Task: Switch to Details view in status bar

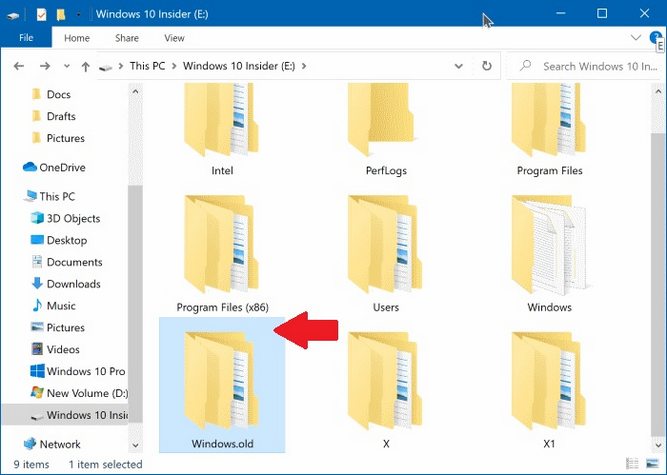Action: point(632,464)
